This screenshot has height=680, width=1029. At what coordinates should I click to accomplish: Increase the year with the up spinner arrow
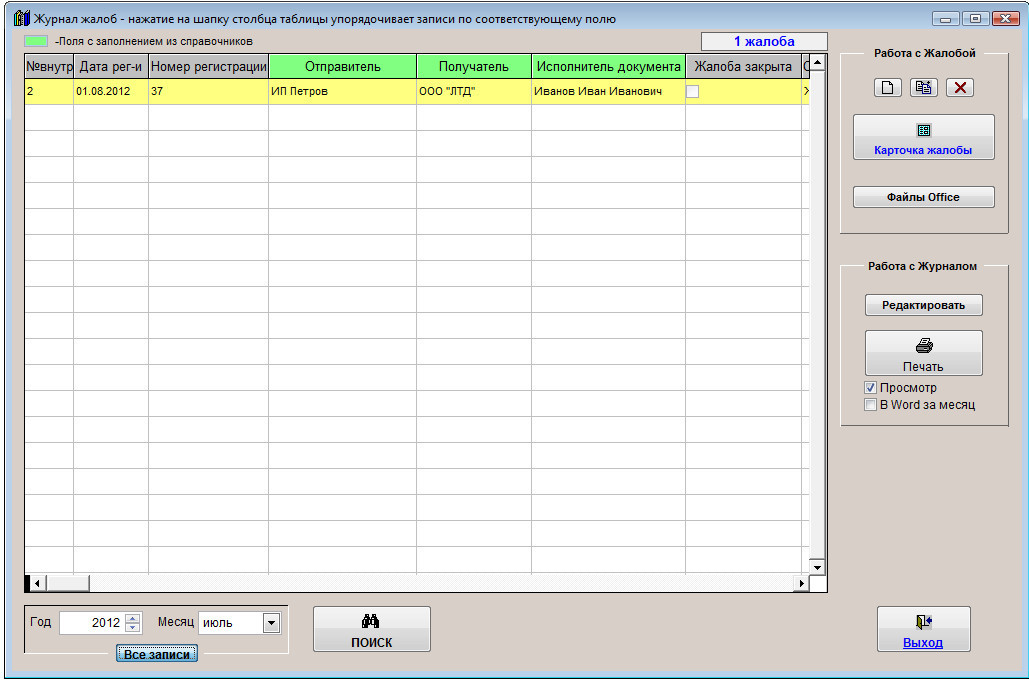pyautogui.click(x=133, y=618)
